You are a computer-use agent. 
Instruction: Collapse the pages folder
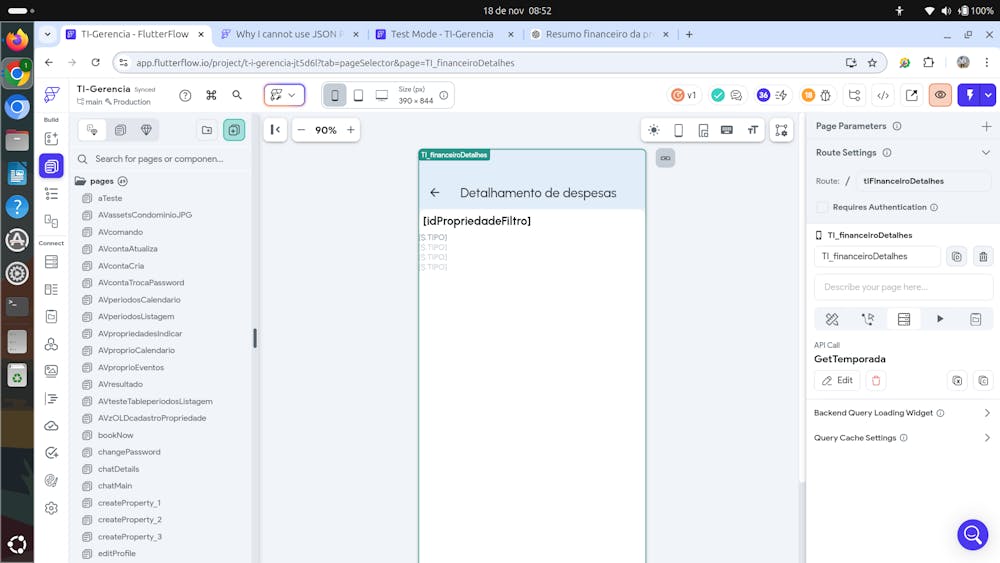pyautogui.click(x=80, y=181)
